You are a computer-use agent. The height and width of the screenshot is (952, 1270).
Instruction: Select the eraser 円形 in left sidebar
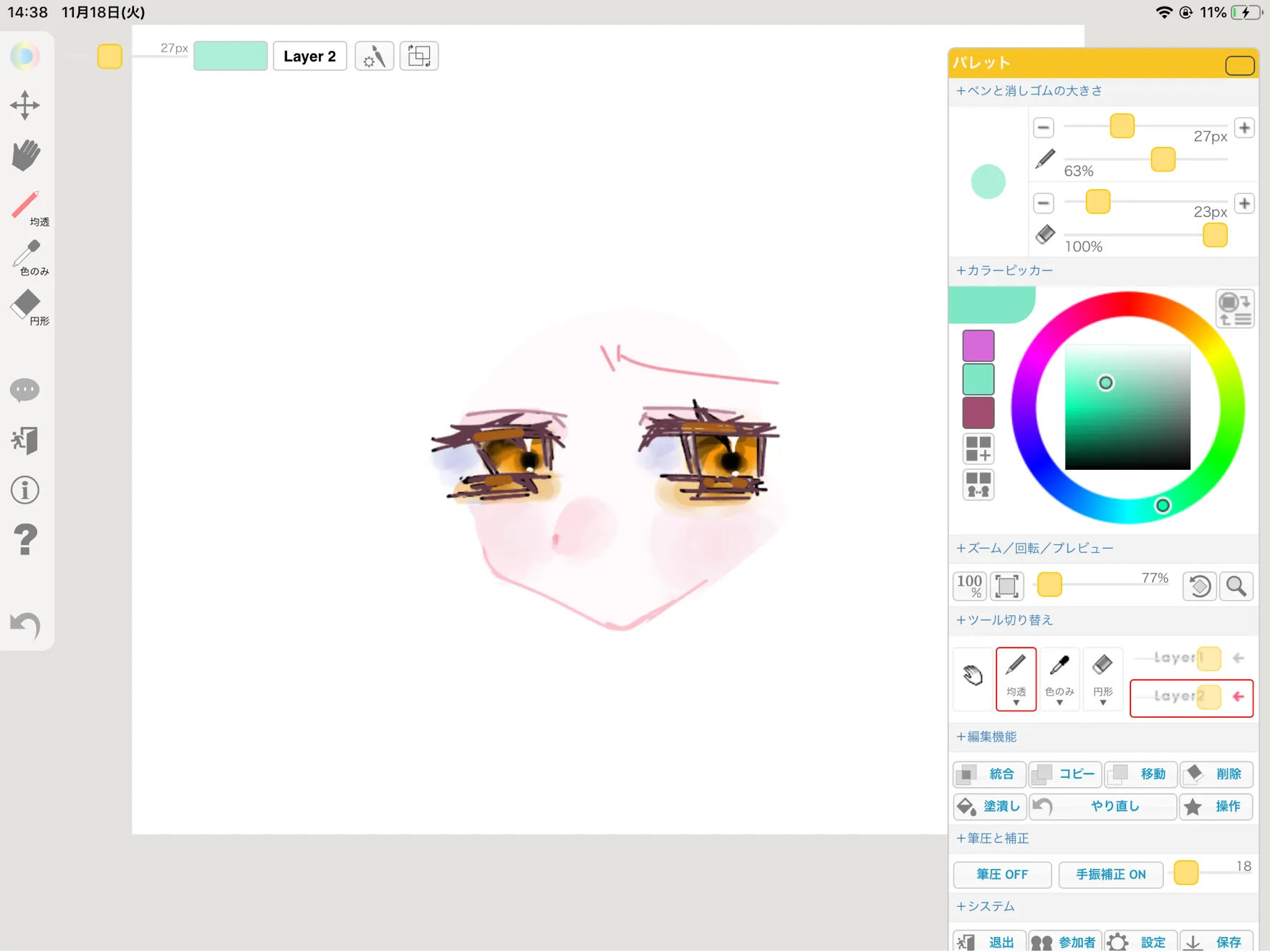[x=29, y=307]
